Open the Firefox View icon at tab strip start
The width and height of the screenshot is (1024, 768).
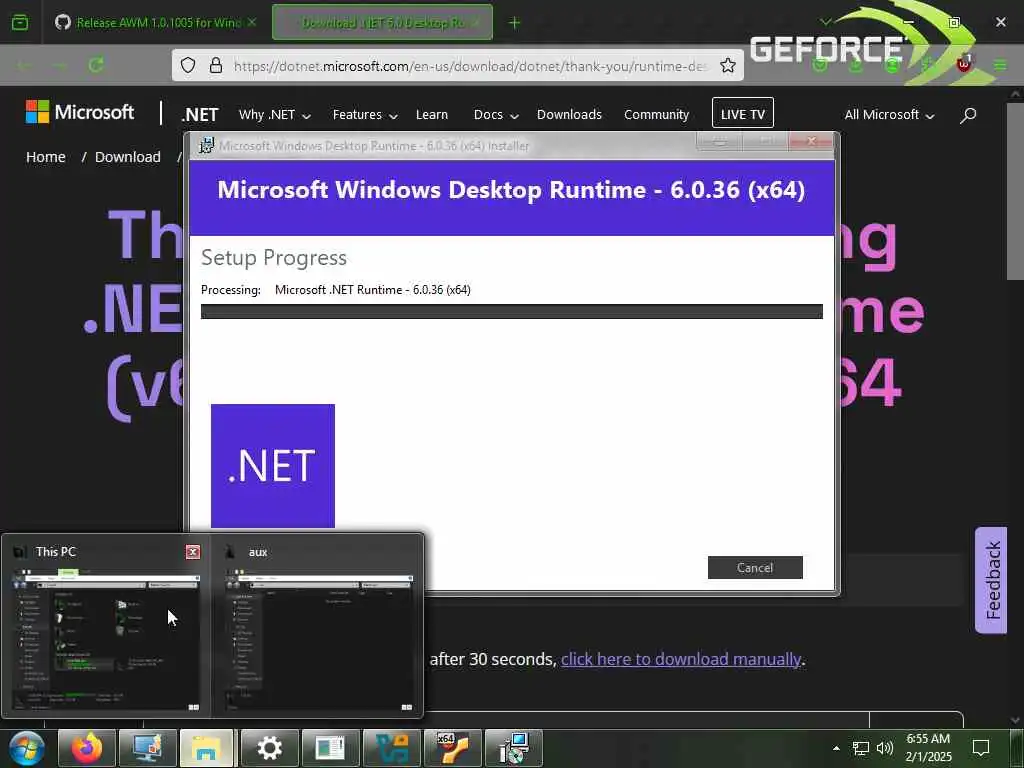[20, 22]
